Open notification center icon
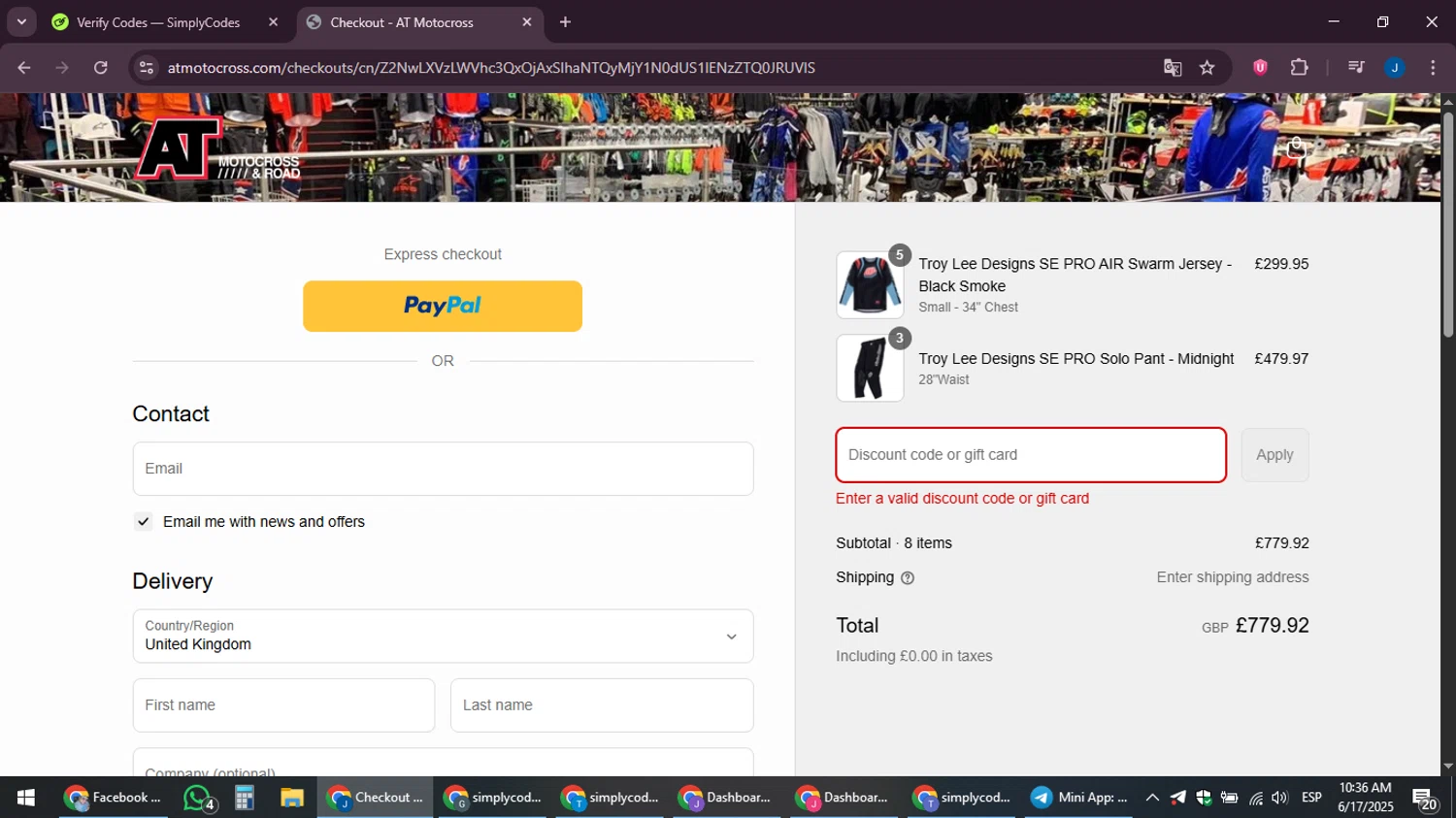This screenshot has width=1456, height=818. [x=1425, y=799]
